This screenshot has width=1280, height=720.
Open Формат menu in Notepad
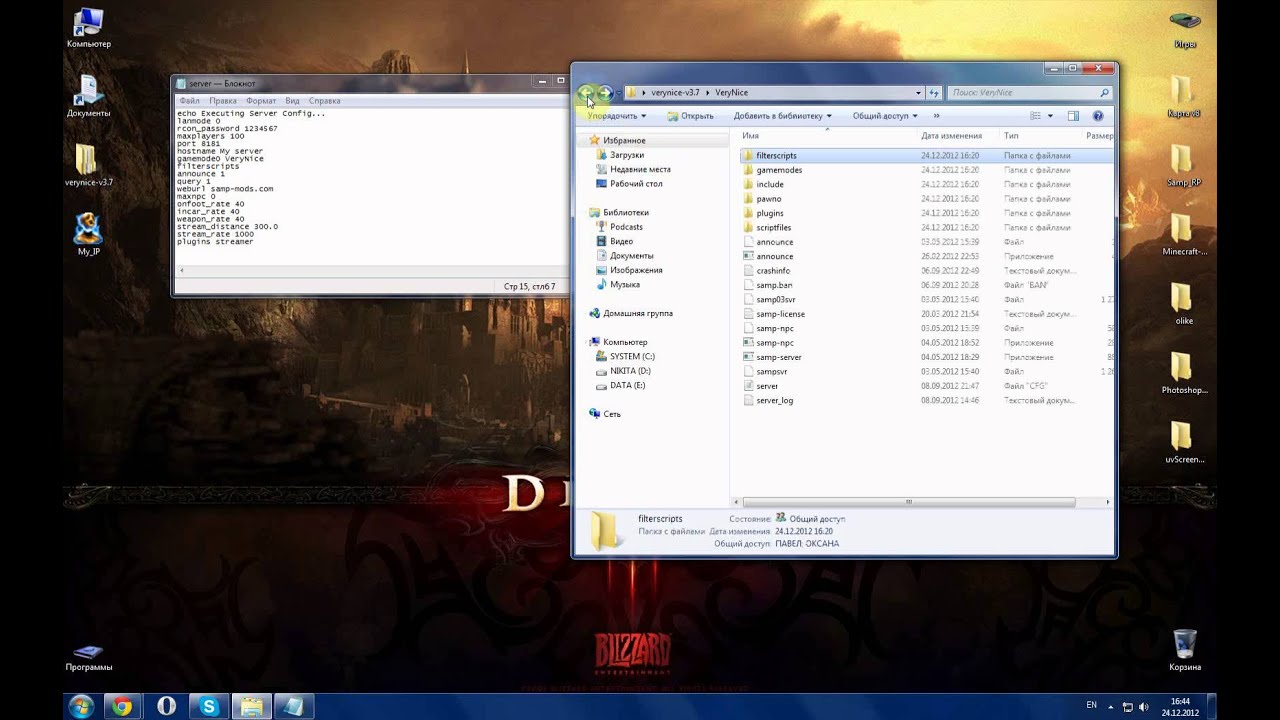(261, 101)
